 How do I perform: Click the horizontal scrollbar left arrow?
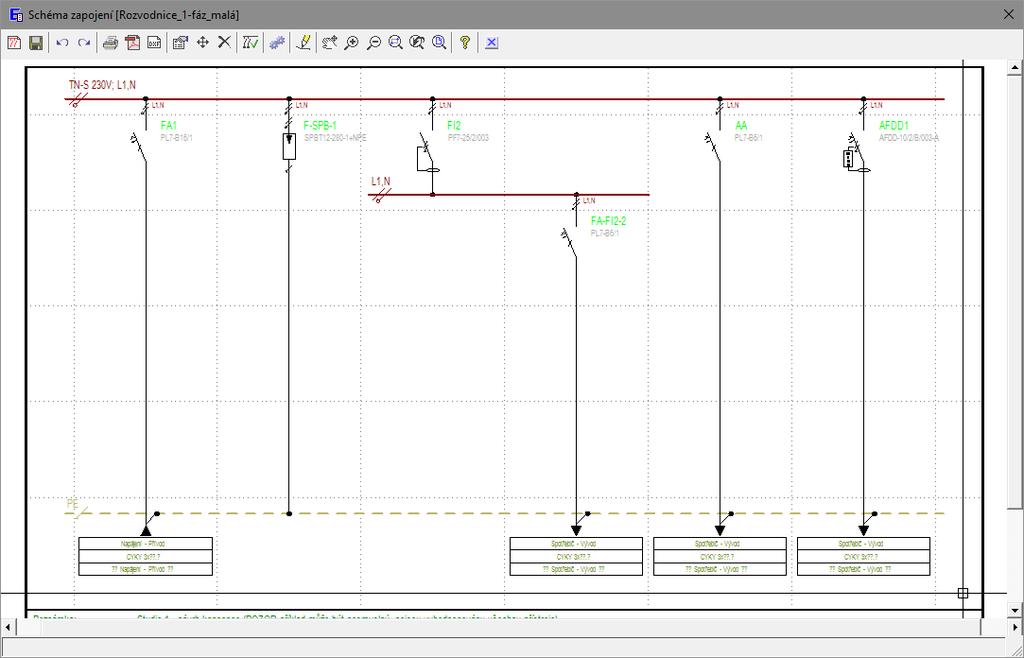pyautogui.click(x=7, y=627)
